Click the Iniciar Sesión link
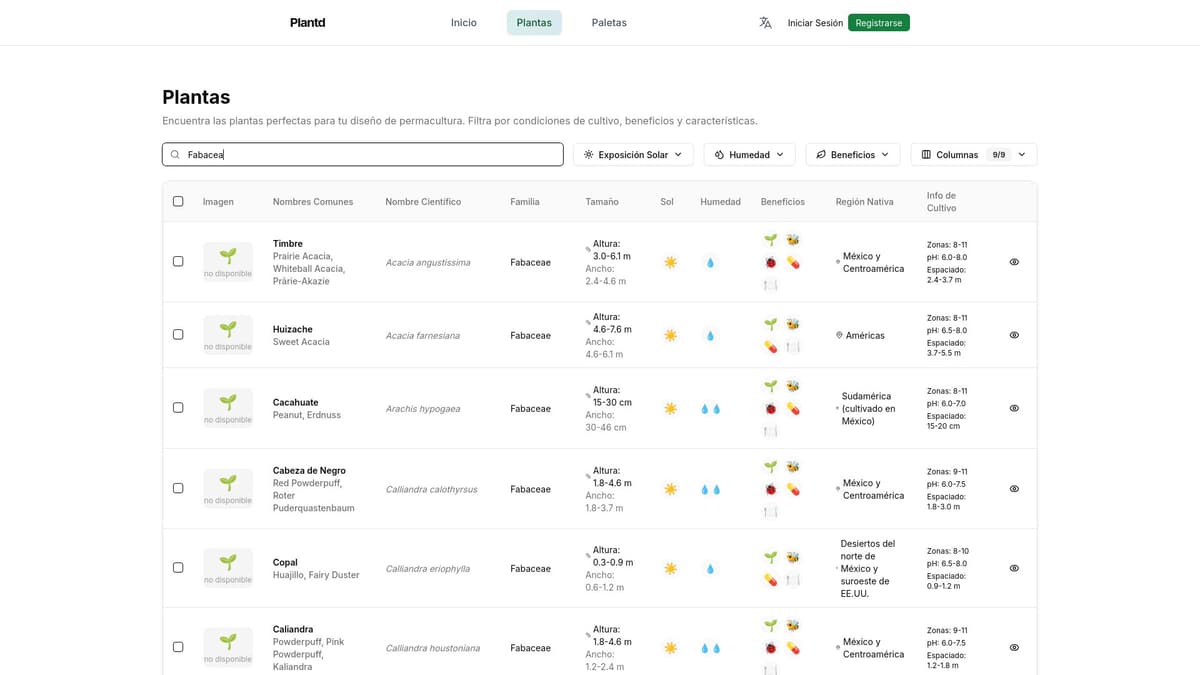The height and width of the screenshot is (675, 1200). click(x=815, y=23)
